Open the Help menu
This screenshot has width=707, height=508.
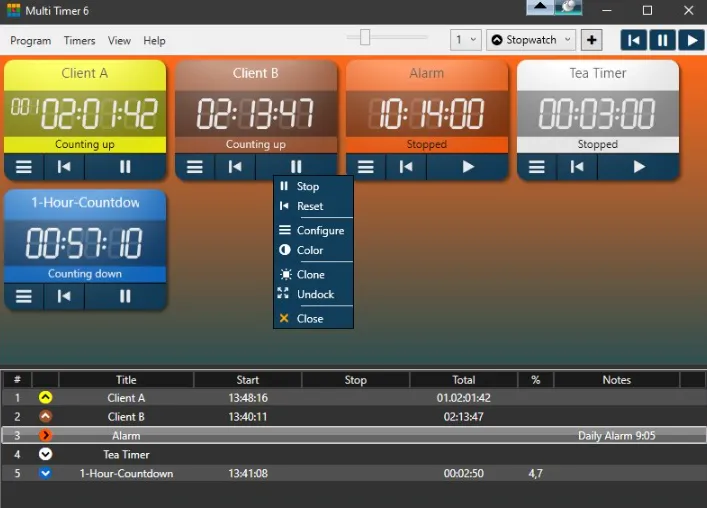[x=154, y=41]
